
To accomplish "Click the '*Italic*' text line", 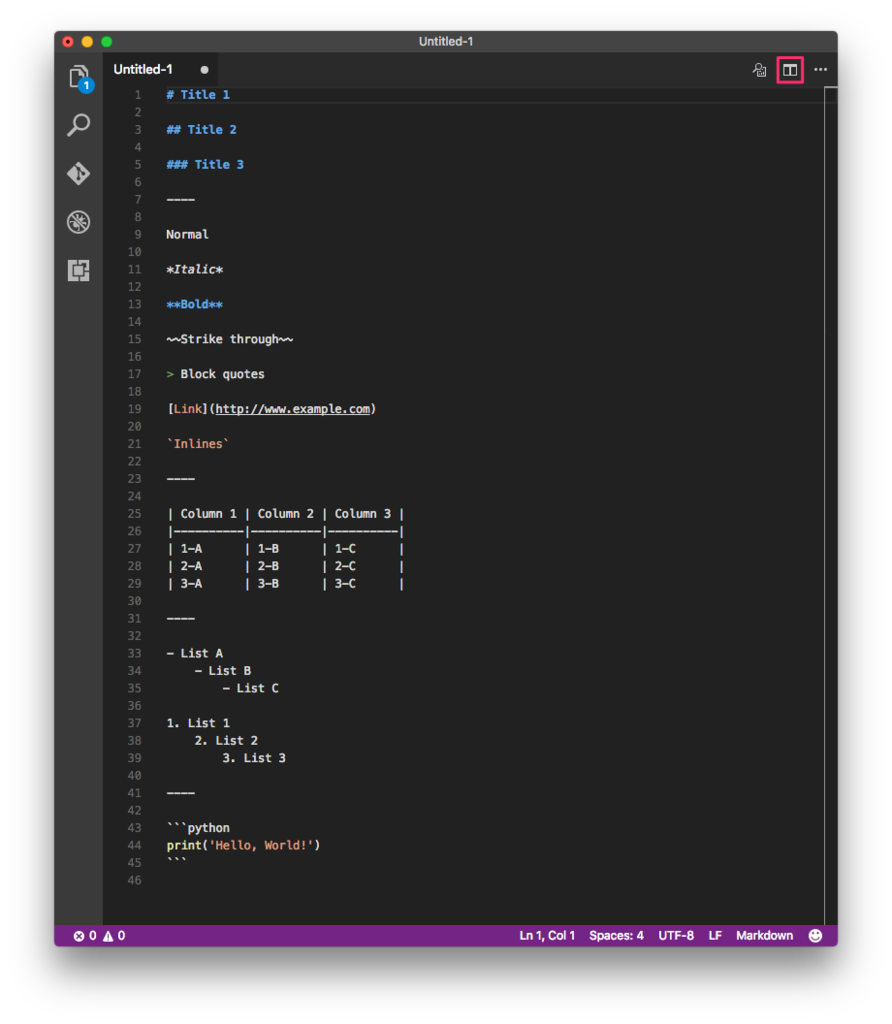I will tap(195, 269).
